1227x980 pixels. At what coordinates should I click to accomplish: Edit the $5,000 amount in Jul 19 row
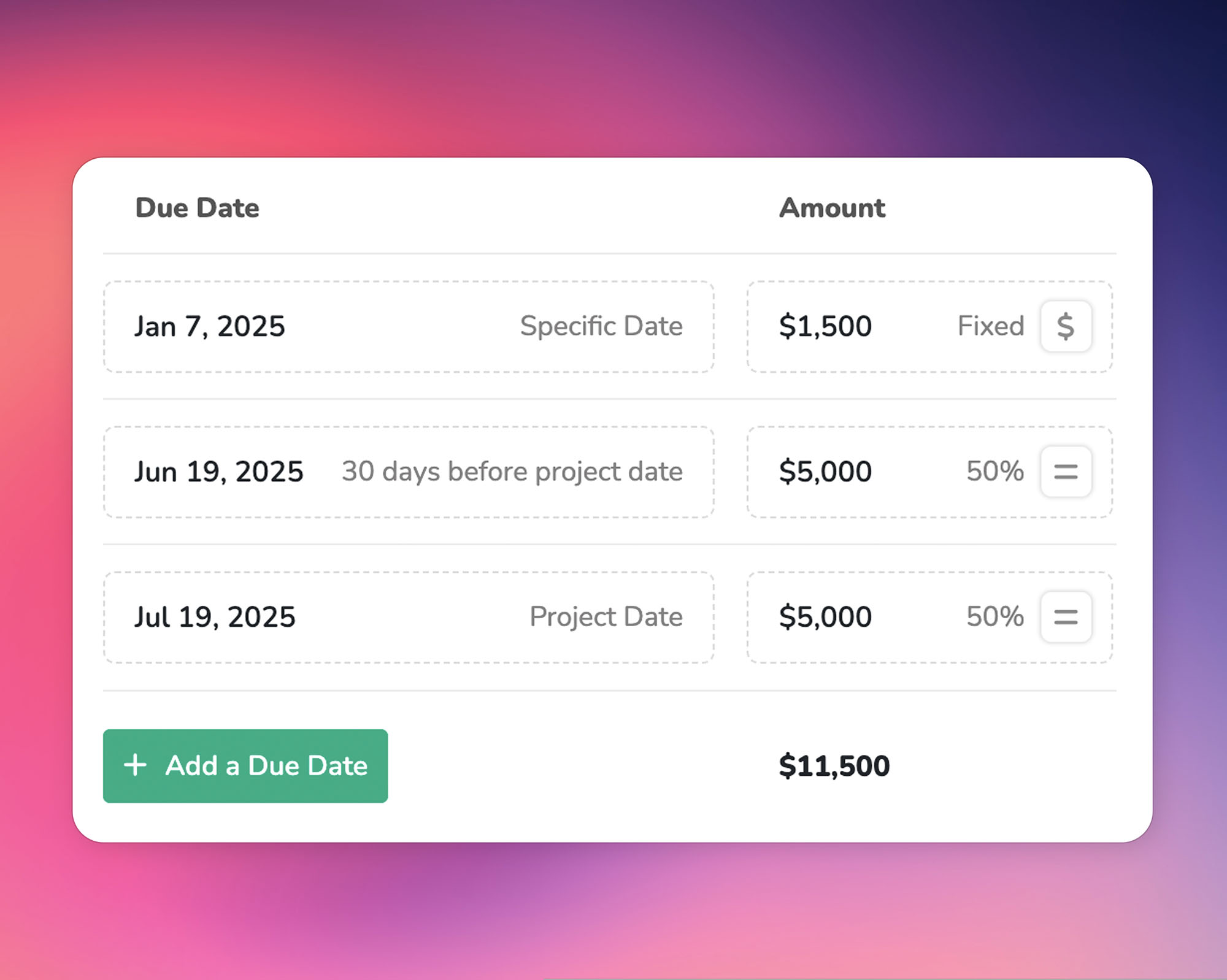pos(825,617)
